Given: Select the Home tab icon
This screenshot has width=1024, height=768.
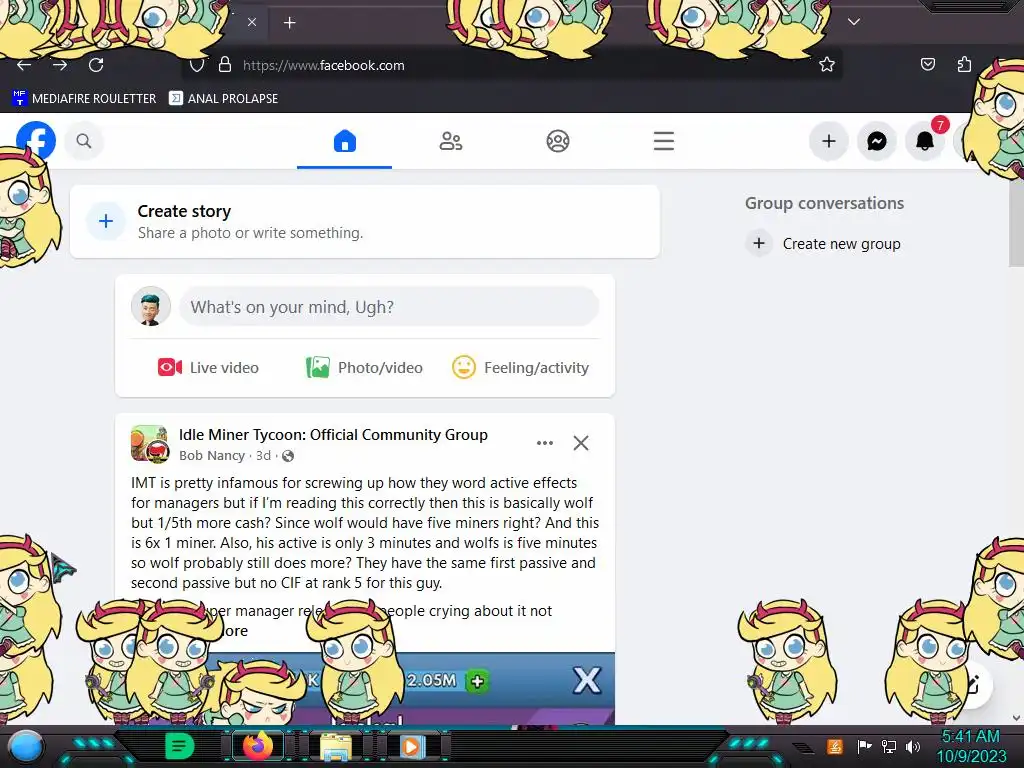Looking at the screenshot, I should pos(344,141).
